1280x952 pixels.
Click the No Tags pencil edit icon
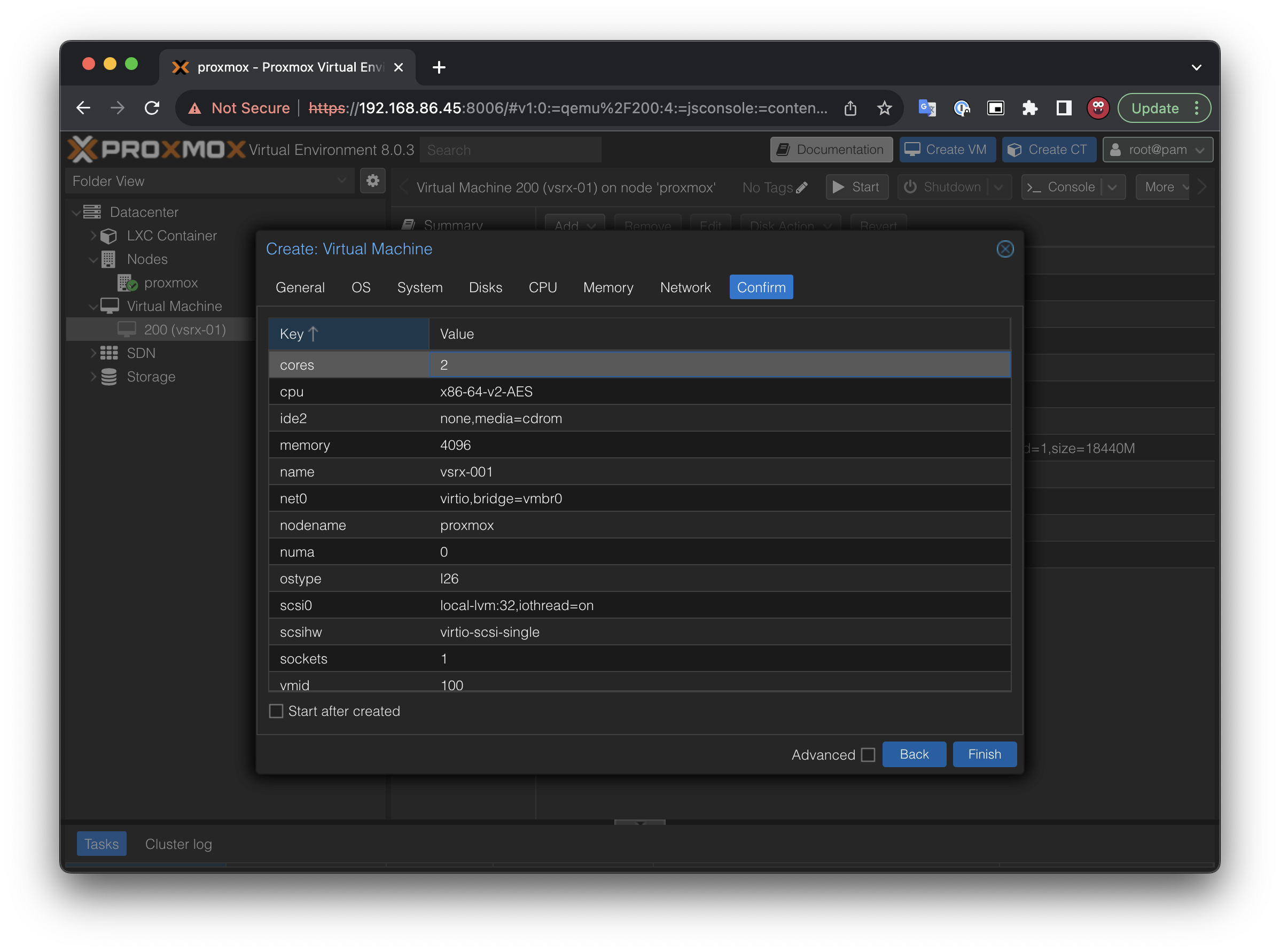tap(801, 188)
